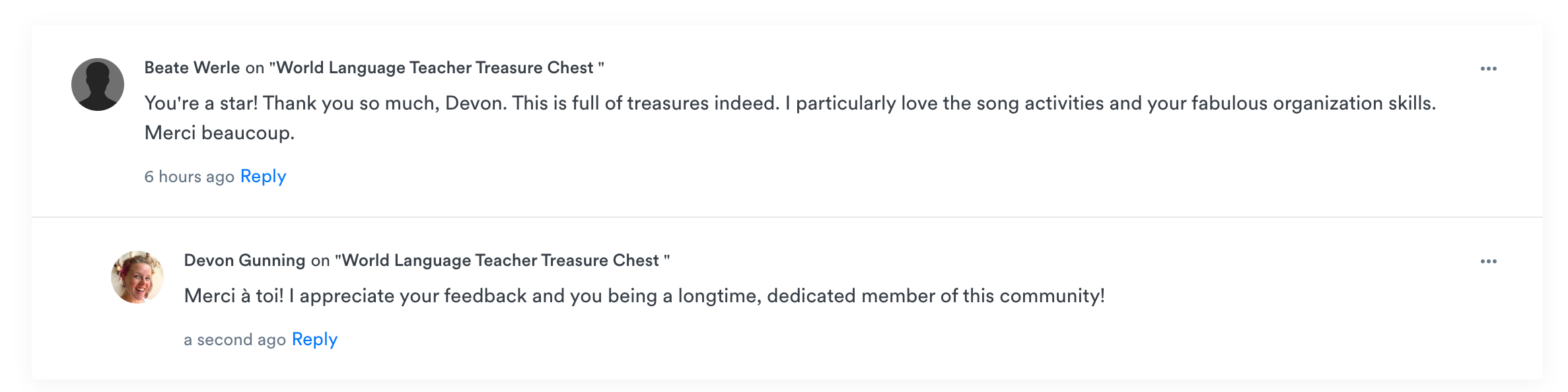Reply to Devon Gunning's comment
Screen dimensions: 1568x392
point(314,339)
